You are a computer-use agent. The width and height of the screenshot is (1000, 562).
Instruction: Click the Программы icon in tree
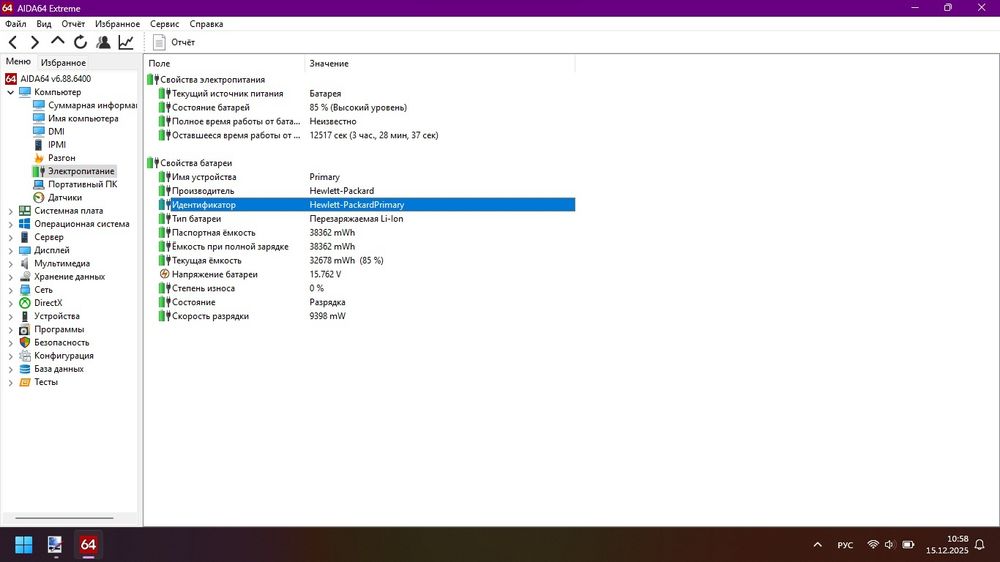(x=25, y=329)
